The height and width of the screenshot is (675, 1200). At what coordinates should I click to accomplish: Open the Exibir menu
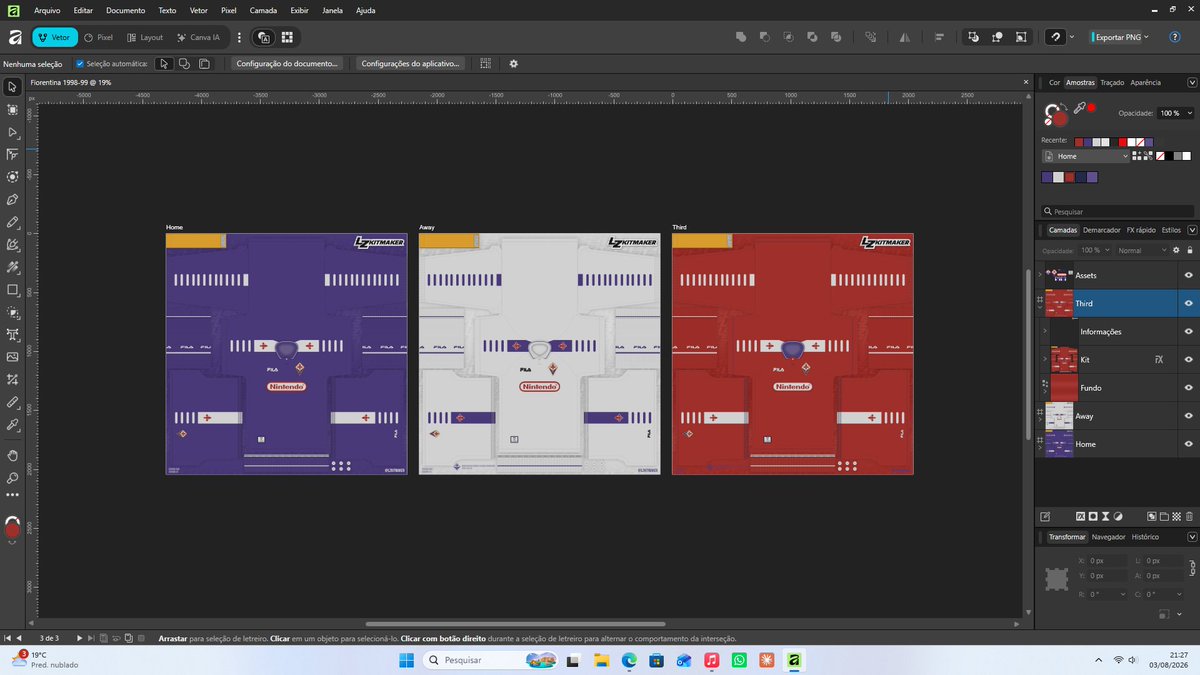(299, 10)
